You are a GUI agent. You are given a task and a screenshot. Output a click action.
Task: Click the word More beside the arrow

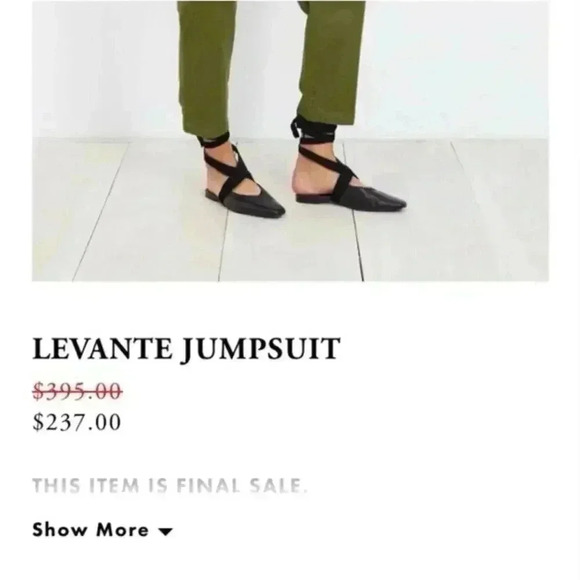pos(123,529)
